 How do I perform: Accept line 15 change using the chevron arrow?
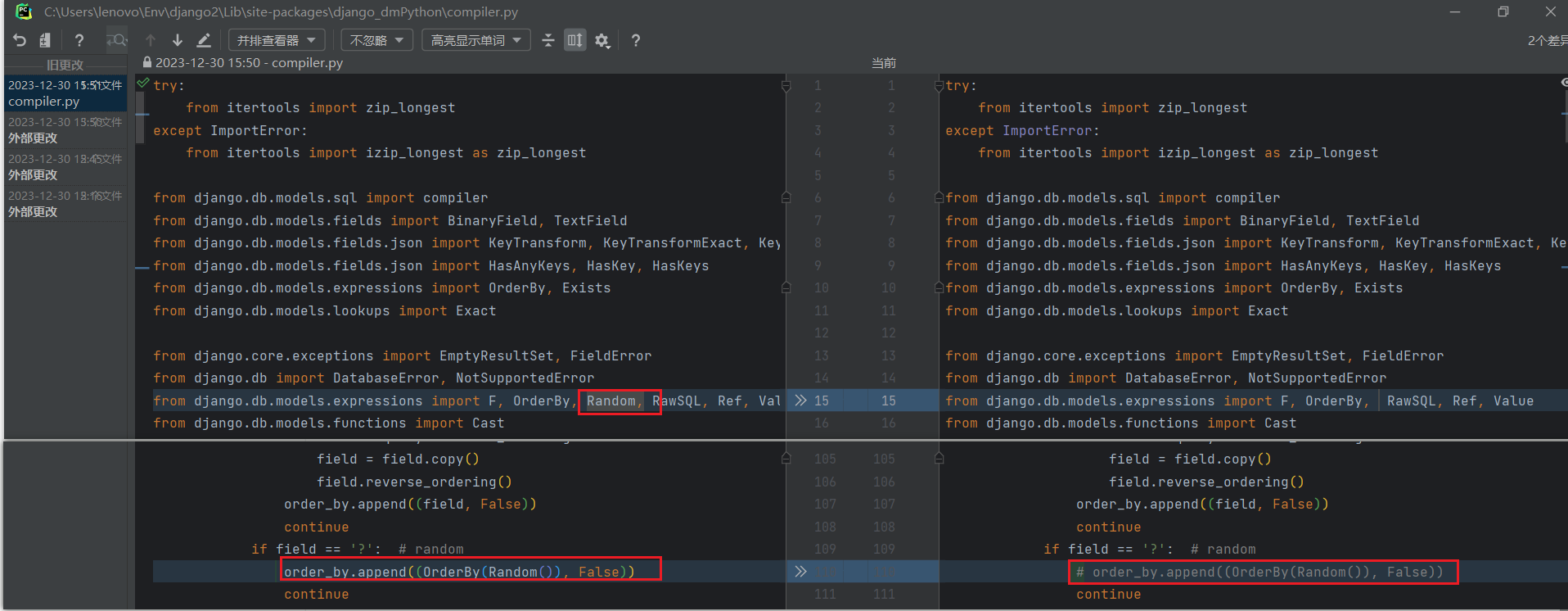tap(800, 401)
